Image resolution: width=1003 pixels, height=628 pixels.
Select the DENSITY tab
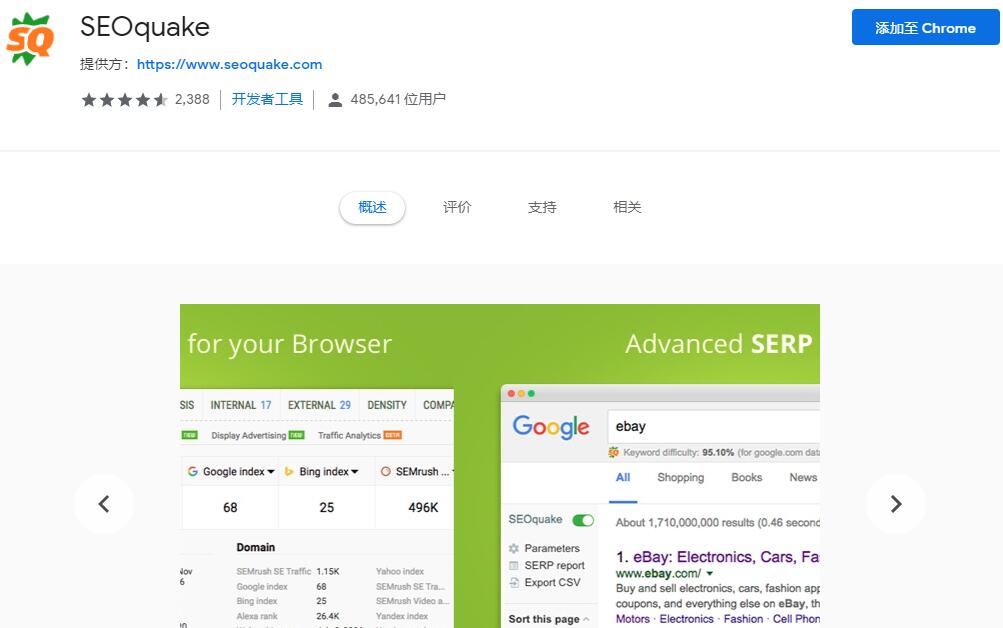(387, 405)
